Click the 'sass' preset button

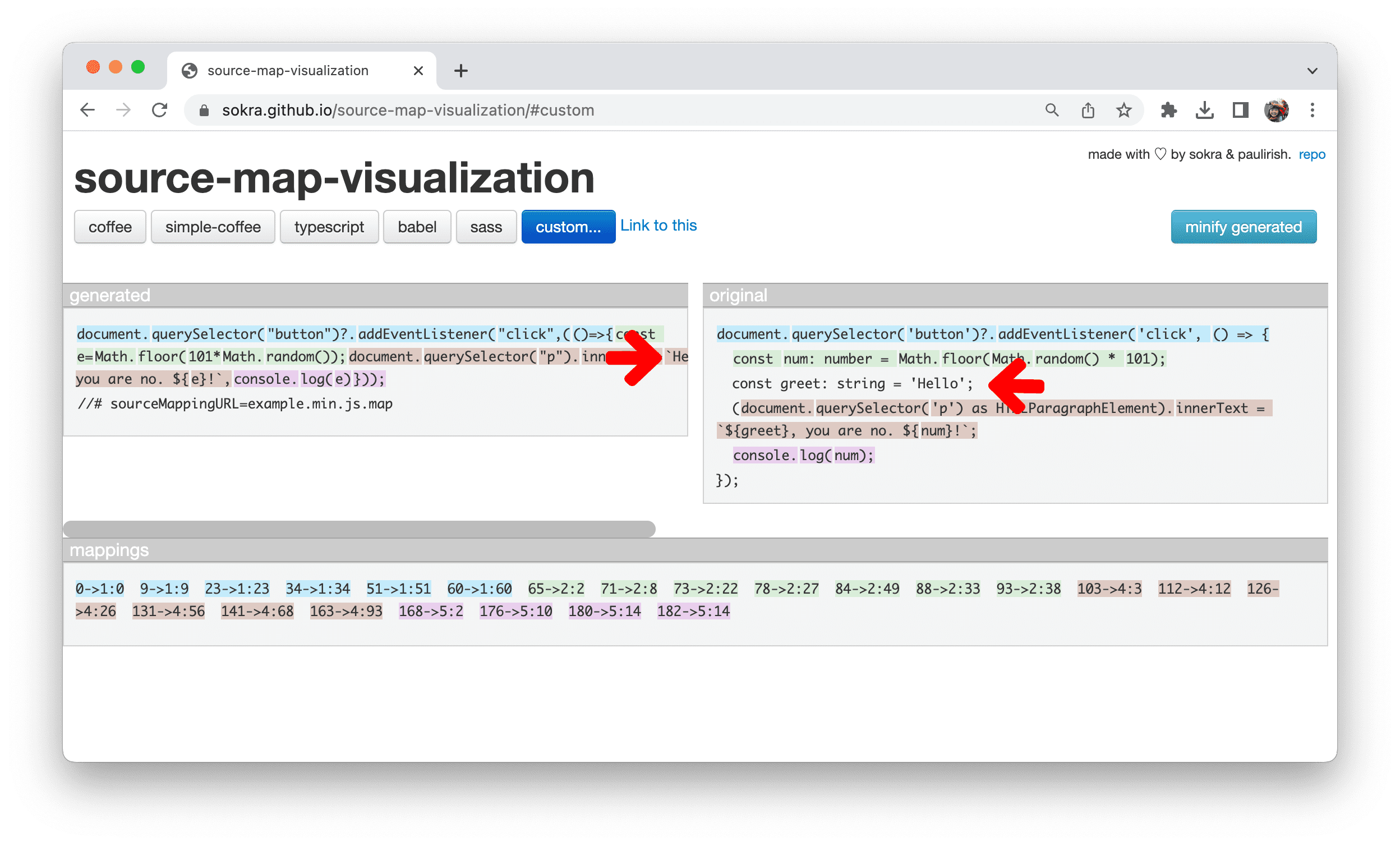tap(485, 227)
